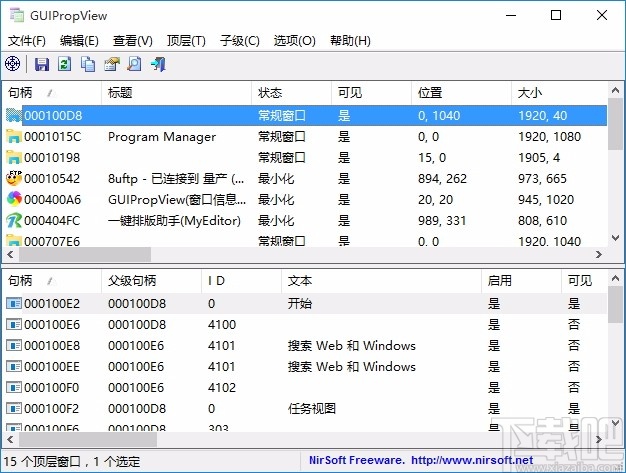The image size is (626, 473).
Task: Click the GUIPropView title bar app icon
Action: [x=17, y=15]
